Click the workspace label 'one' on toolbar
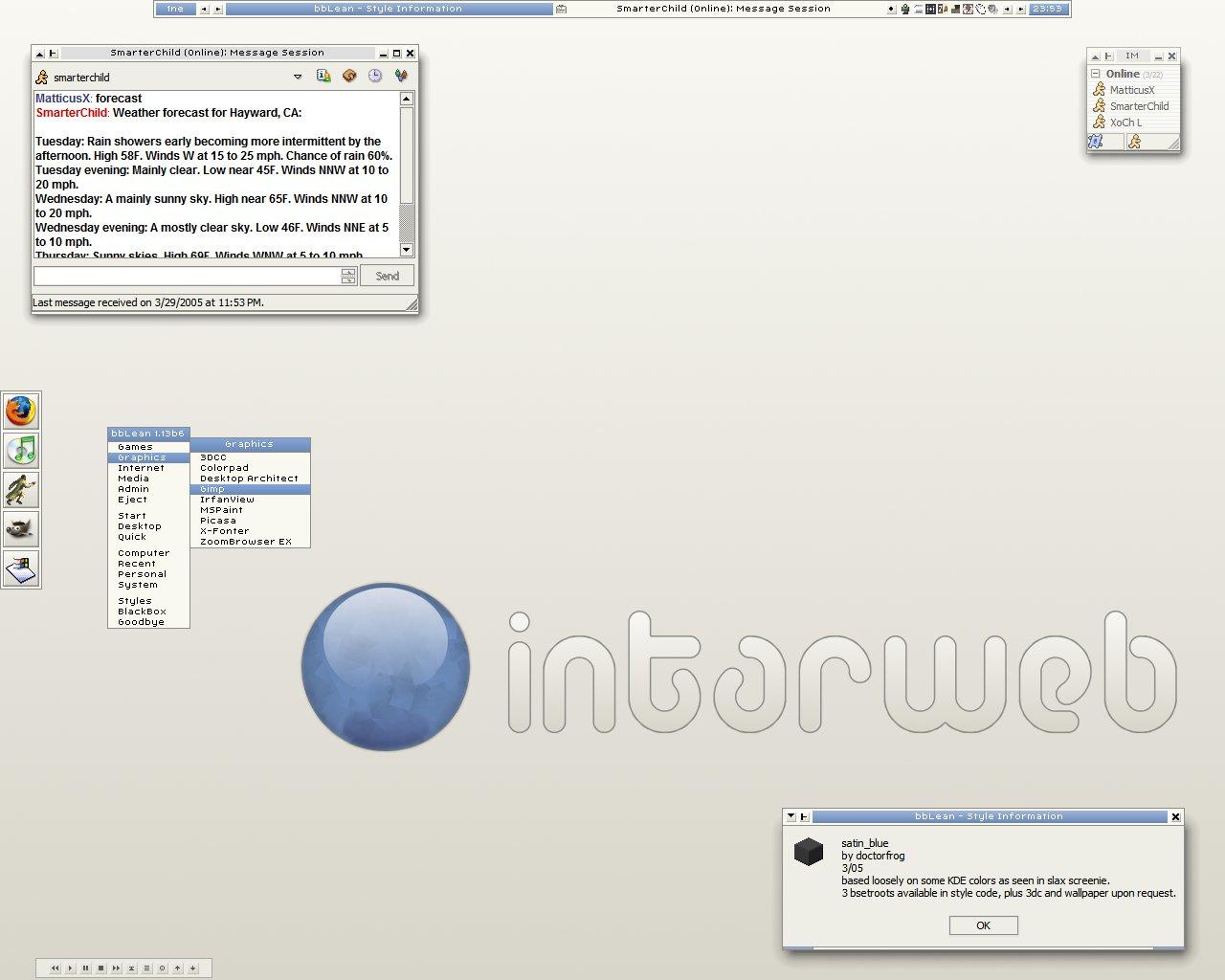Screen dimensions: 1225x980 (175, 9)
